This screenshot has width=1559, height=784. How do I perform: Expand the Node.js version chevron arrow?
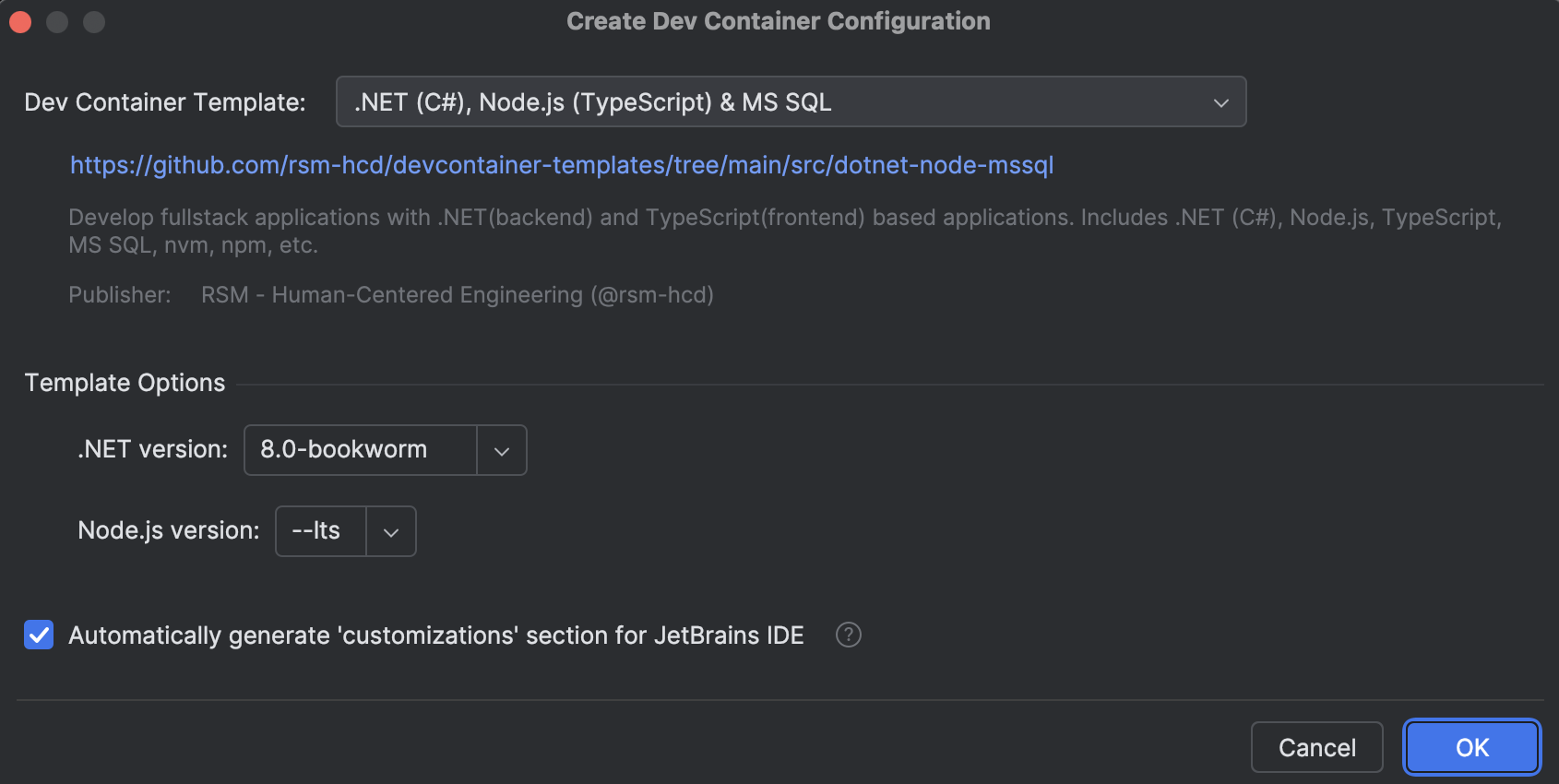[x=391, y=532]
